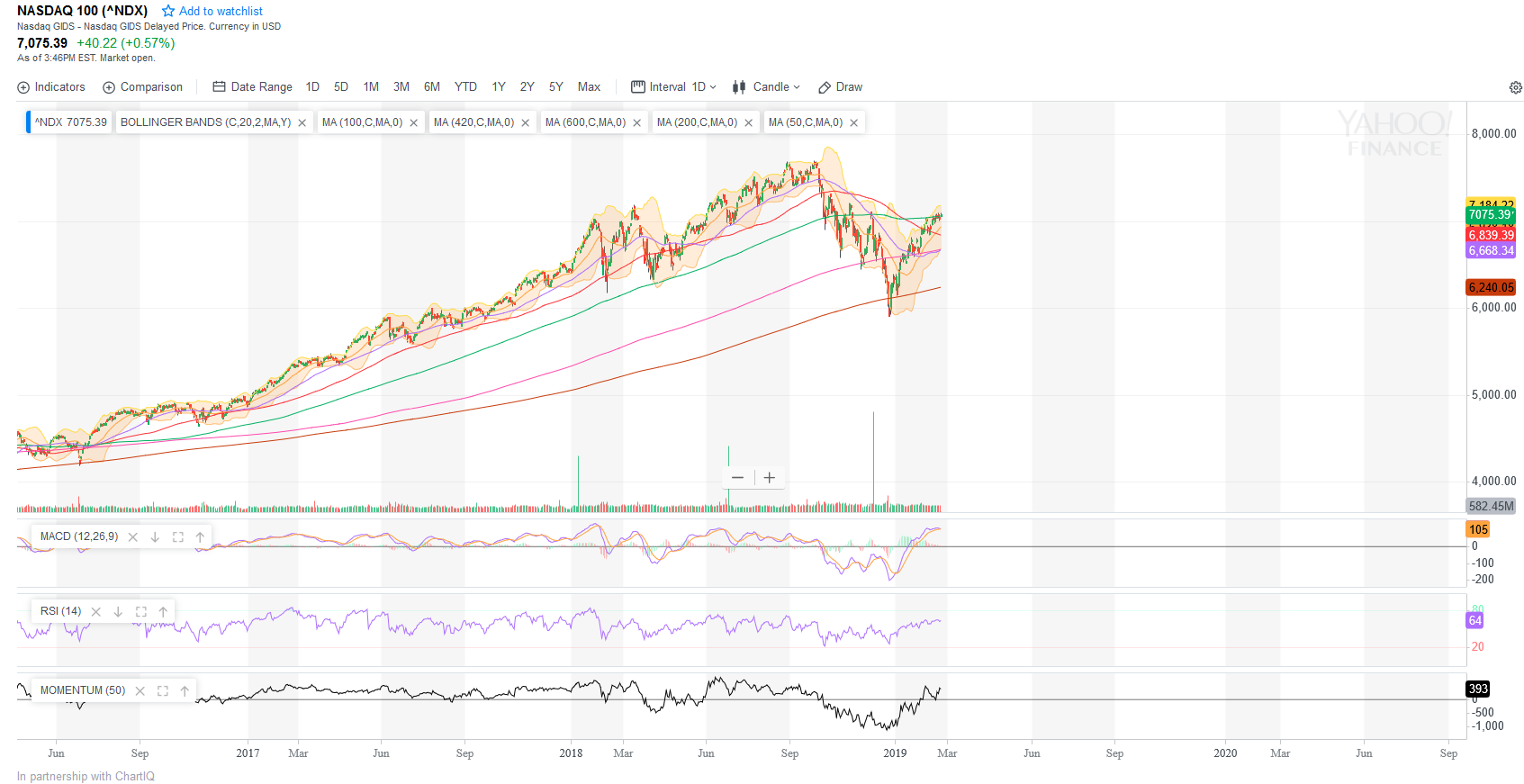Click the purple 6,668.34 axis label

pyautogui.click(x=1491, y=251)
